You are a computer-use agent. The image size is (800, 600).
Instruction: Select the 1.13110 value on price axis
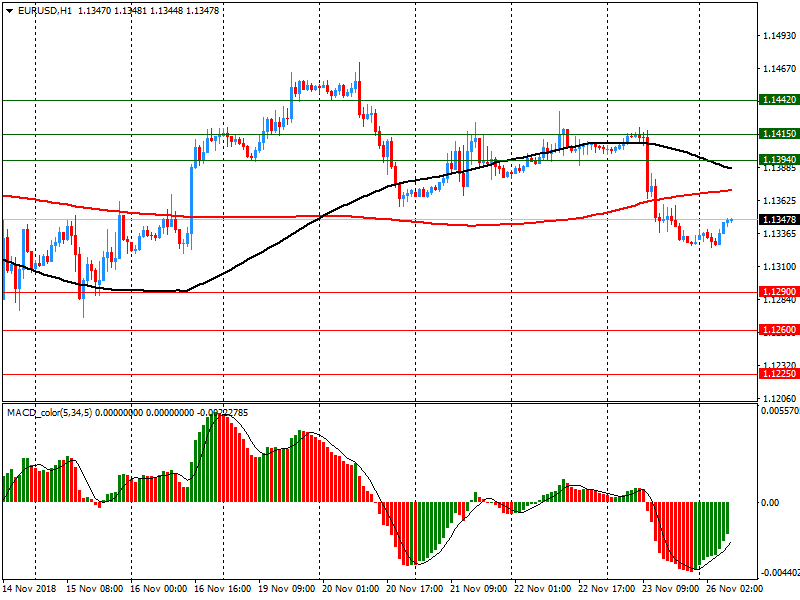pyautogui.click(x=778, y=267)
